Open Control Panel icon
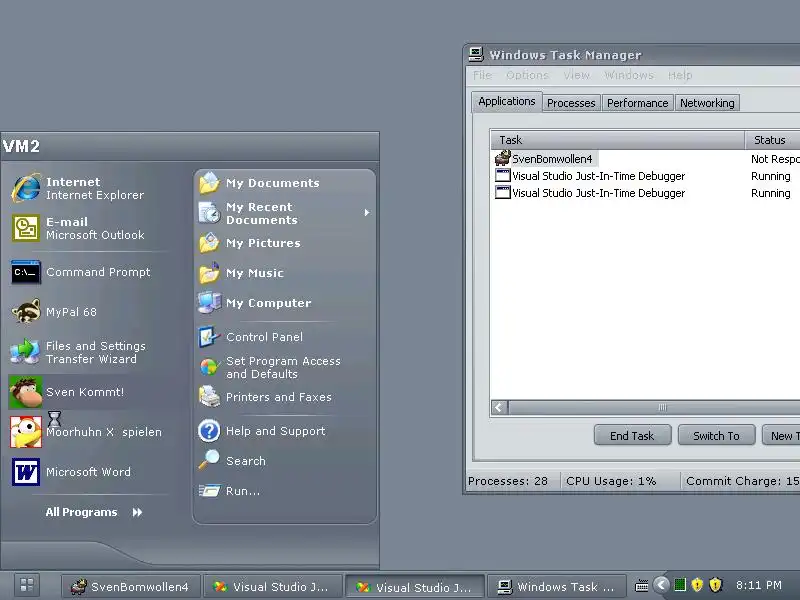800x600 pixels. (209, 337)
